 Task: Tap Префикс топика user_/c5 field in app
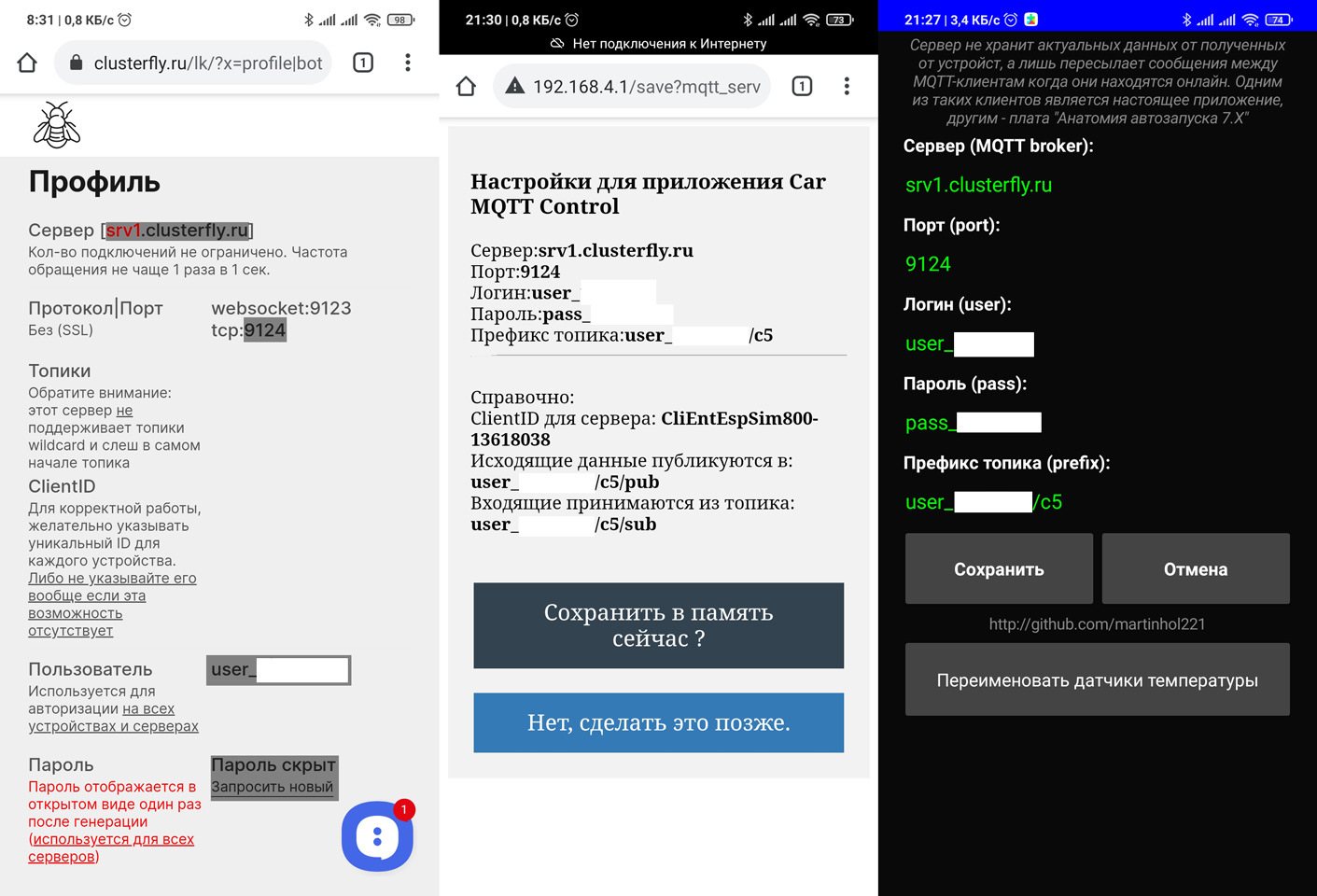(984, 502)
